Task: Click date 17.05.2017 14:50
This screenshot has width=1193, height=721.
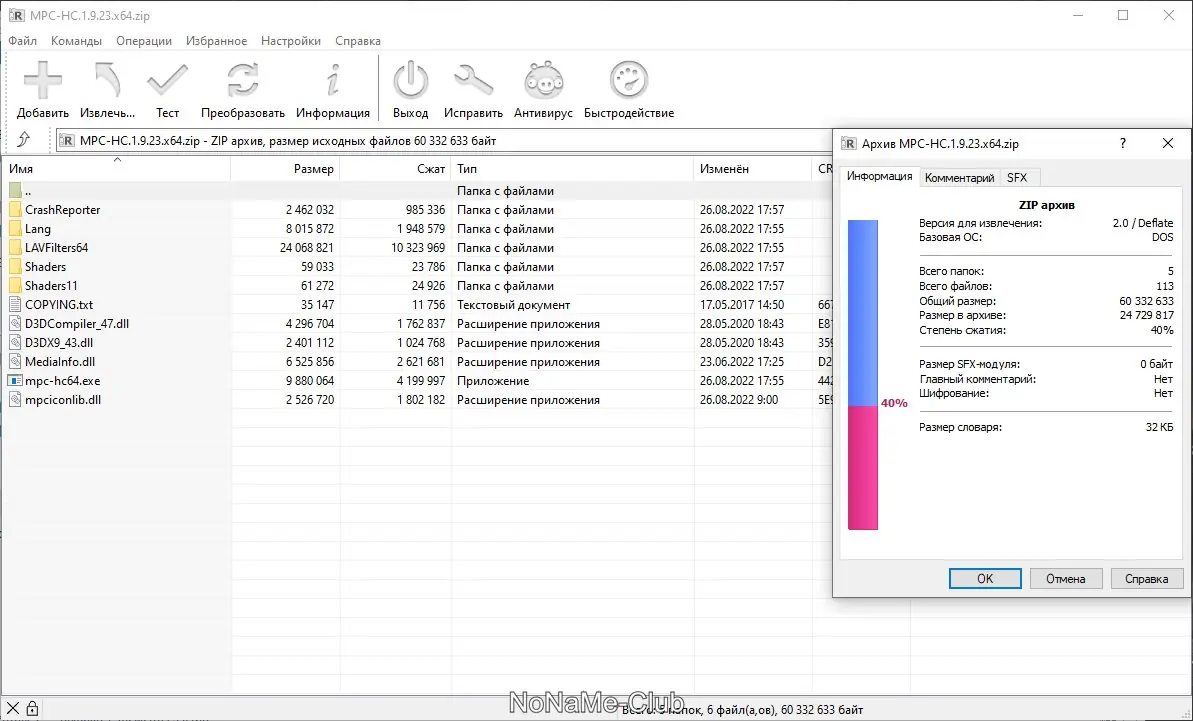Action: coord(742,305)
